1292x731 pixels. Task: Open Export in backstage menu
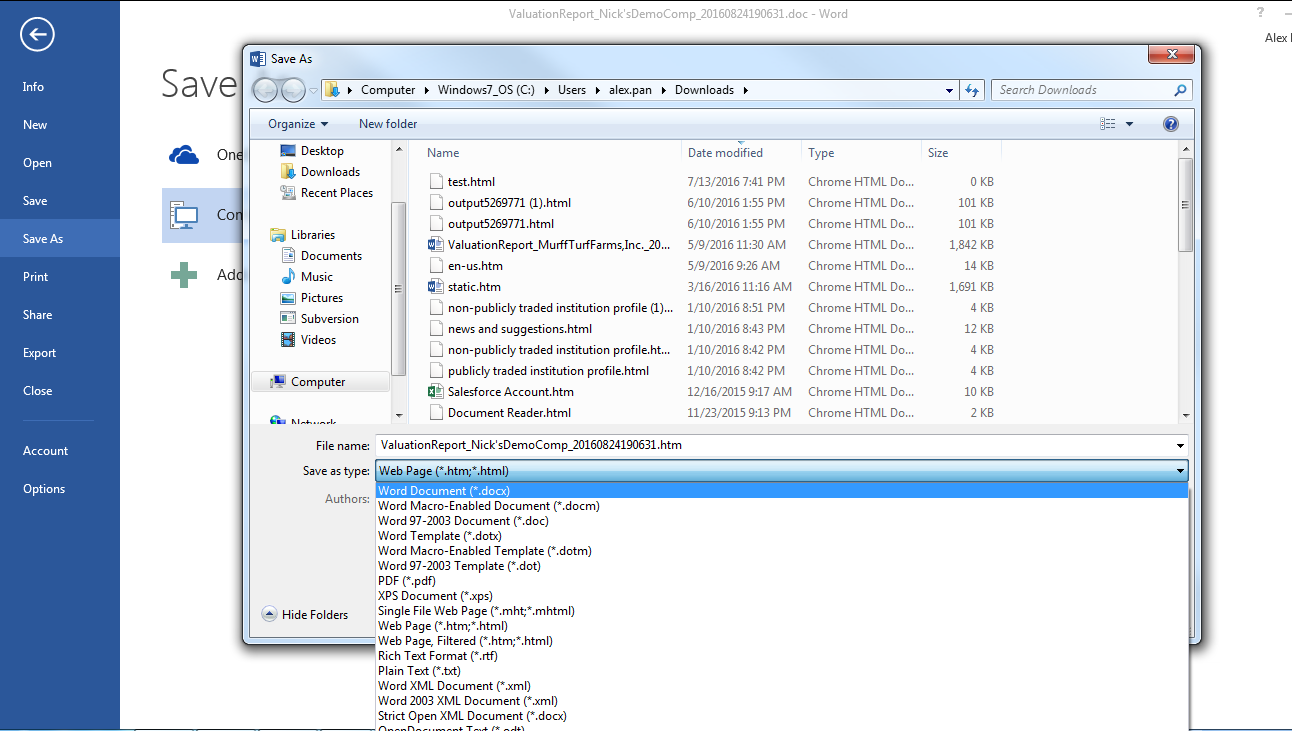tap(60, 353)
